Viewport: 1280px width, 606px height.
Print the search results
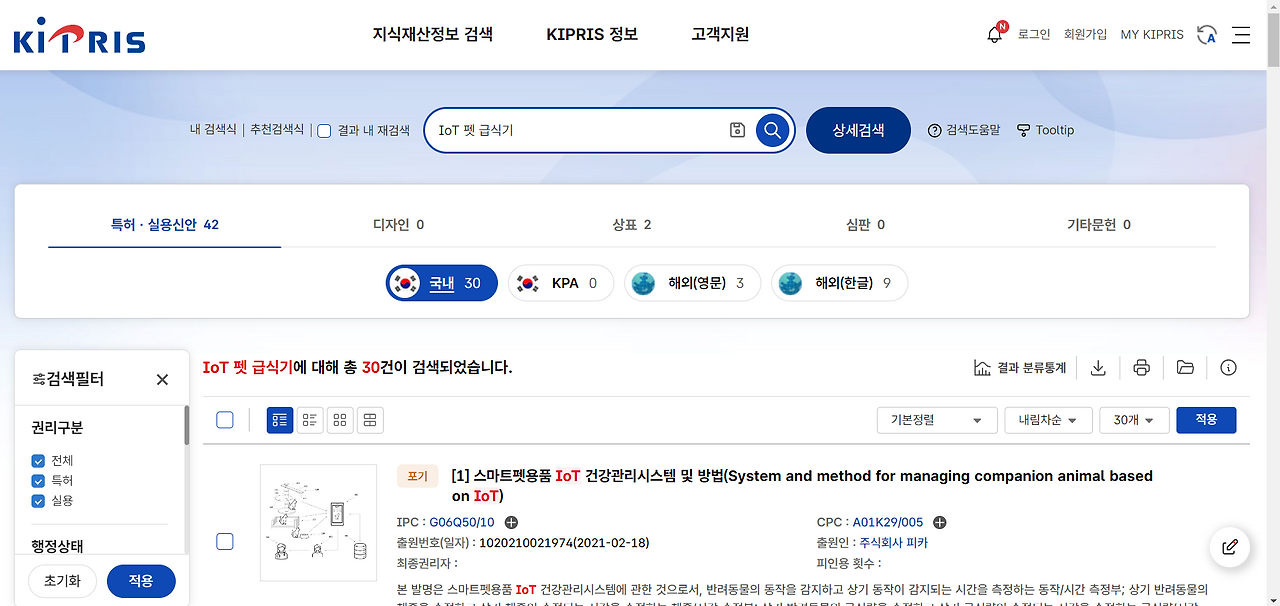point(1141,367)
